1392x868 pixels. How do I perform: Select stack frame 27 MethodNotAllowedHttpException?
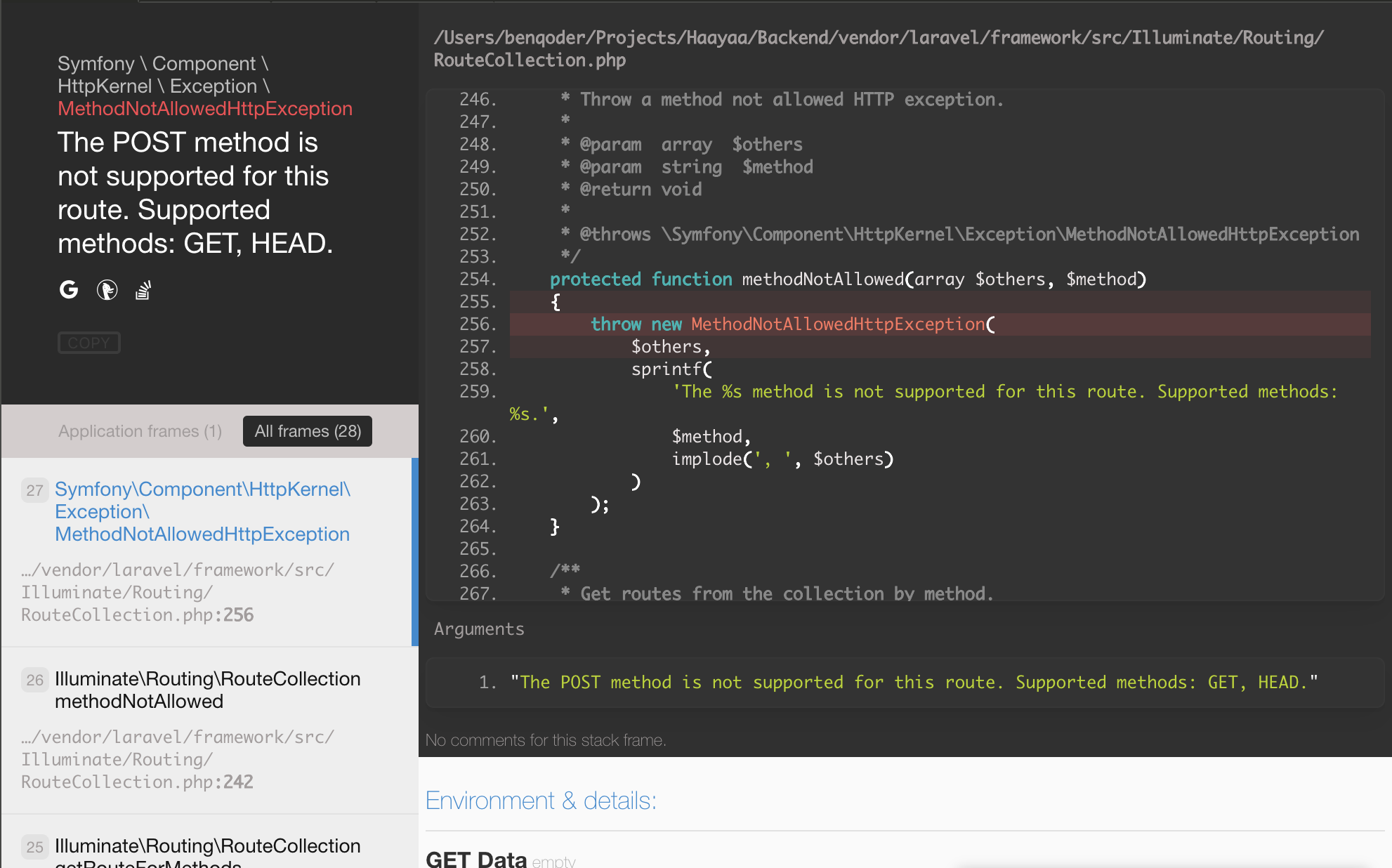click(x=202, y=512)
